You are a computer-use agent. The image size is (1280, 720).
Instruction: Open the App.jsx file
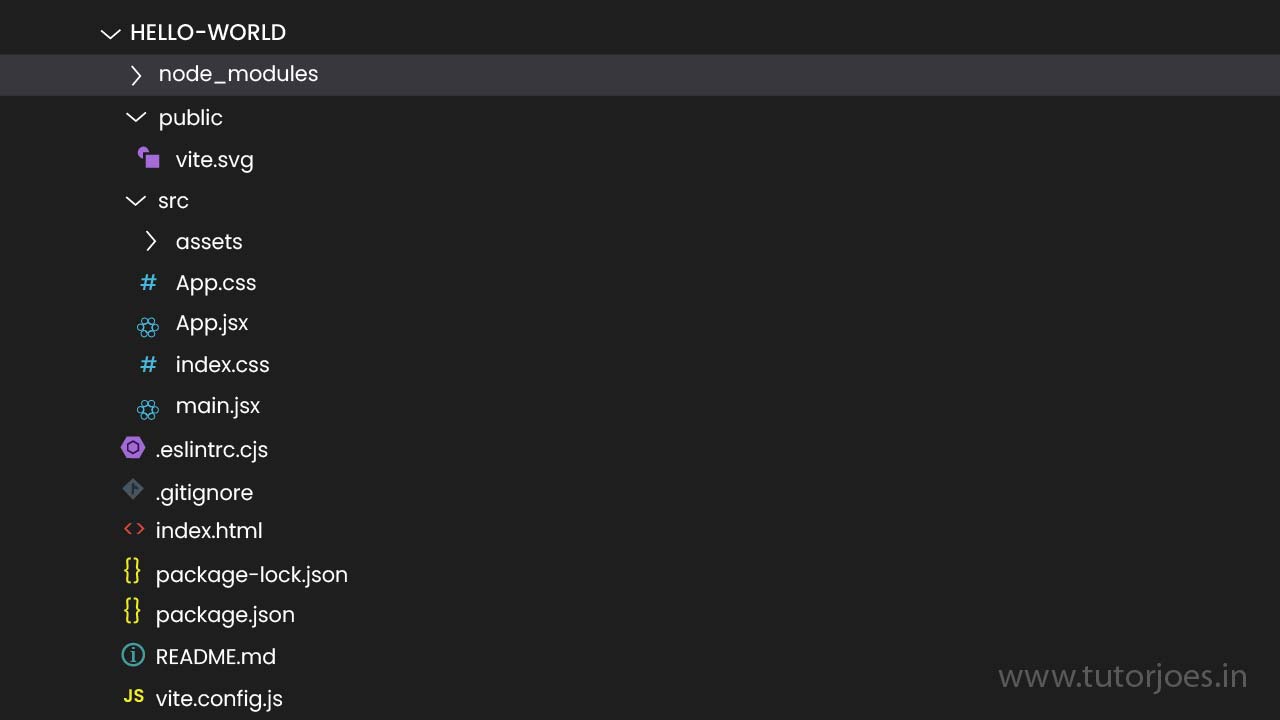pos(212,323)
